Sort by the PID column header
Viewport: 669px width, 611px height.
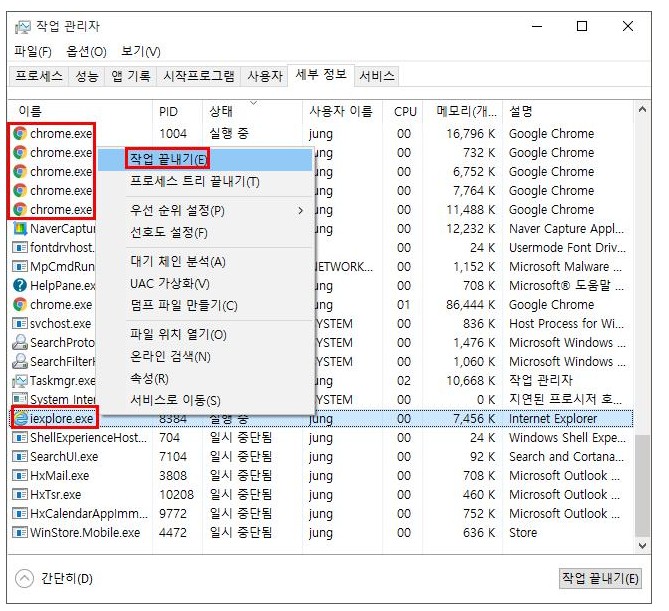[x=168, y=111]
